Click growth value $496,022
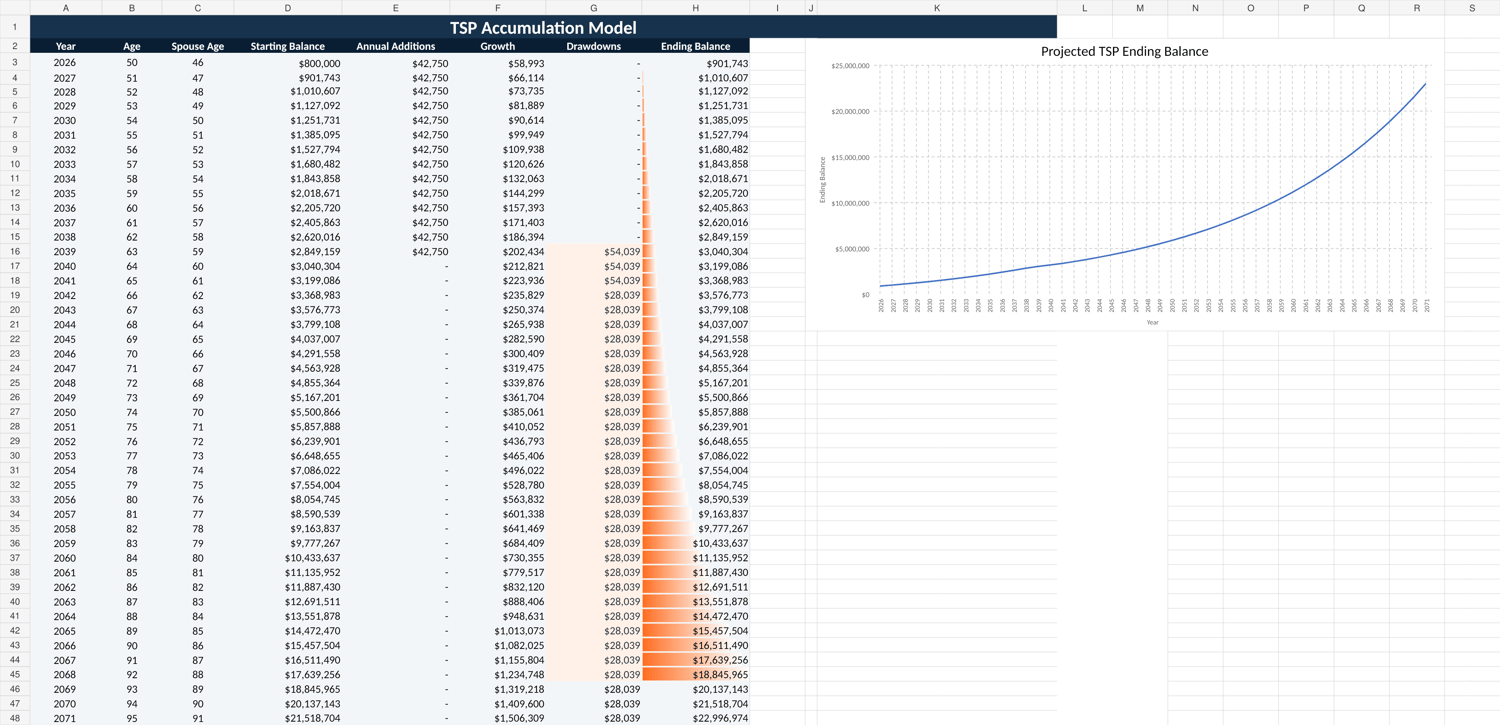 point(498,471)
